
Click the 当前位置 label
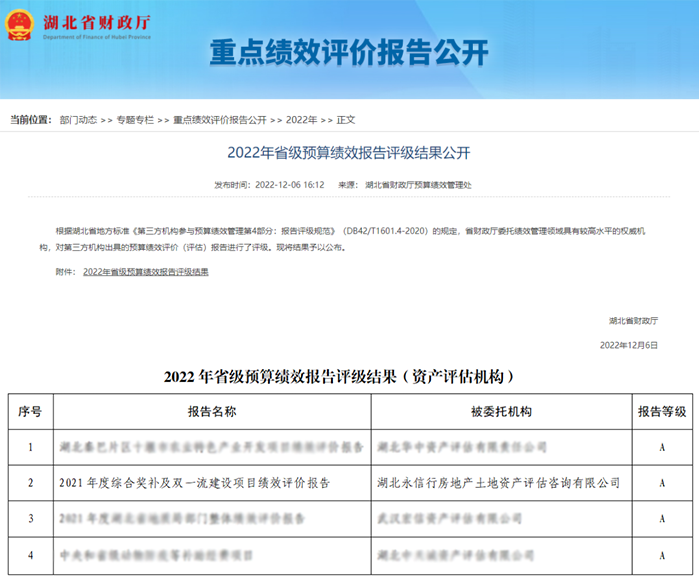click(x=31, y=120)
